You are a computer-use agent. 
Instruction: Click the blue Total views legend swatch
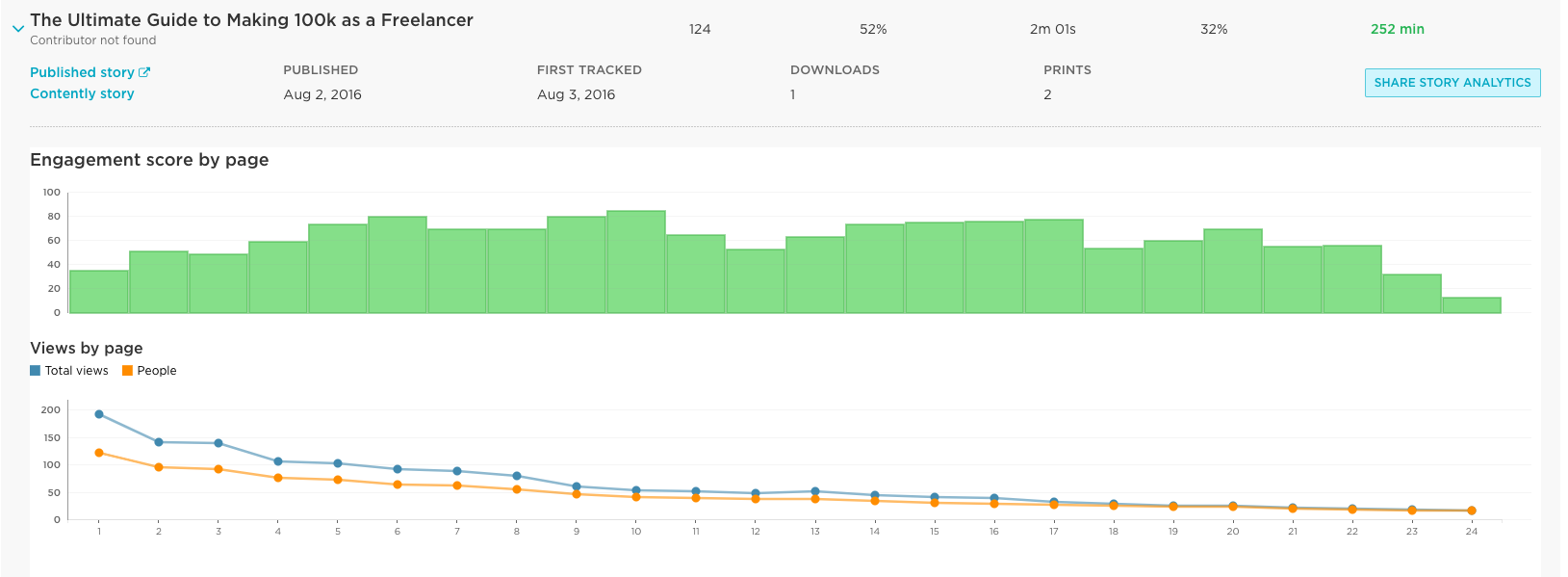(x=36, y=371)
